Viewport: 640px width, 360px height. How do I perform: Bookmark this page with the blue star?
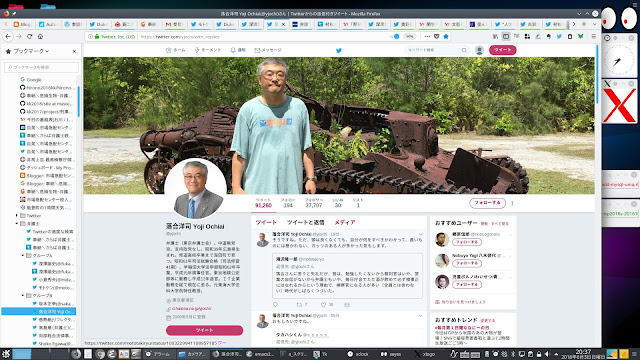(x=446, y=36)
